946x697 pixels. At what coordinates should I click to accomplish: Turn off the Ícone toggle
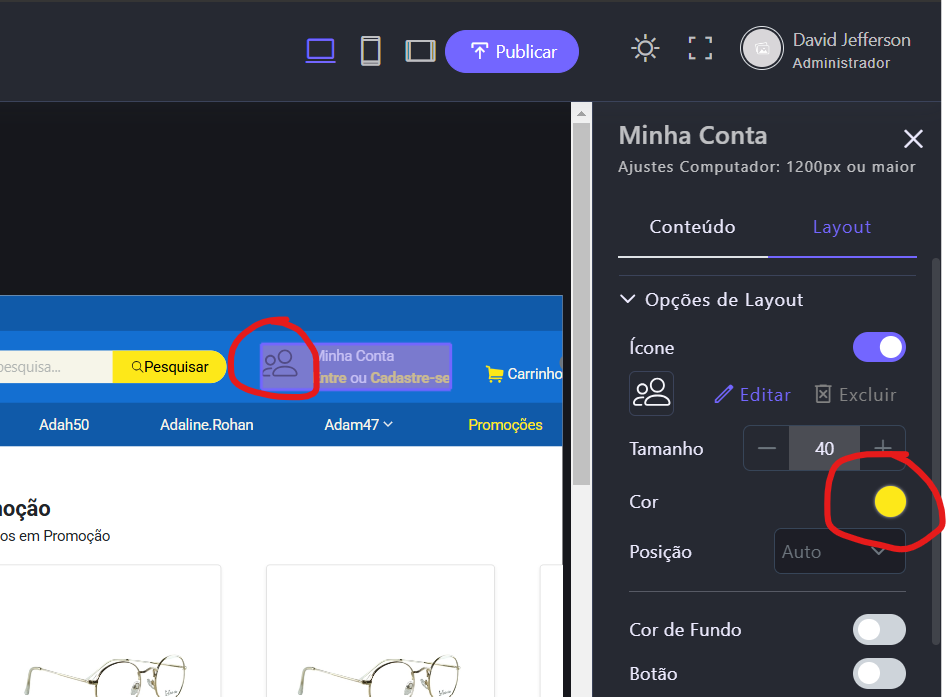879,347
